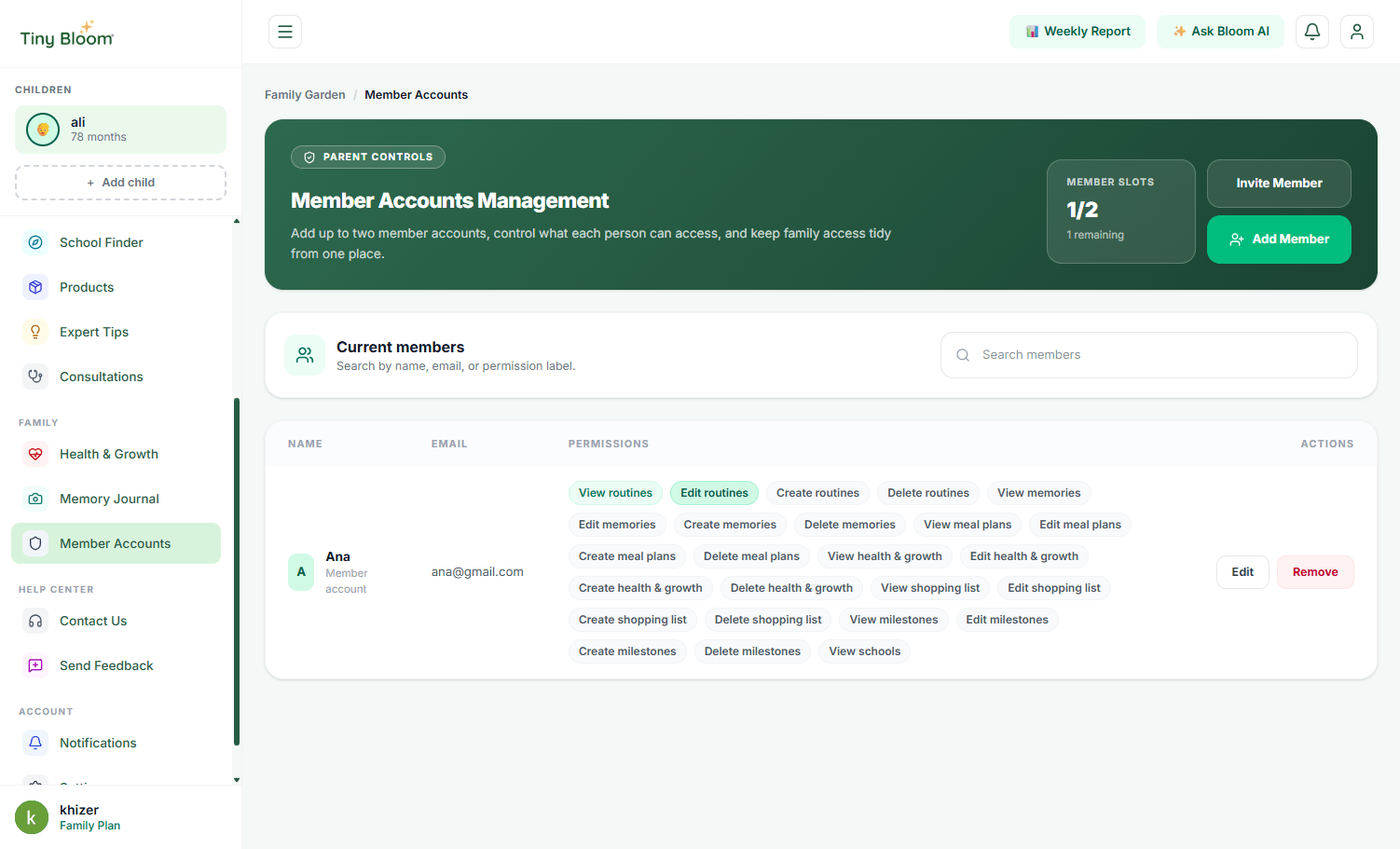Open Memory Journal page
Viewport: 1400px width, 849px height.
point(116,499)
